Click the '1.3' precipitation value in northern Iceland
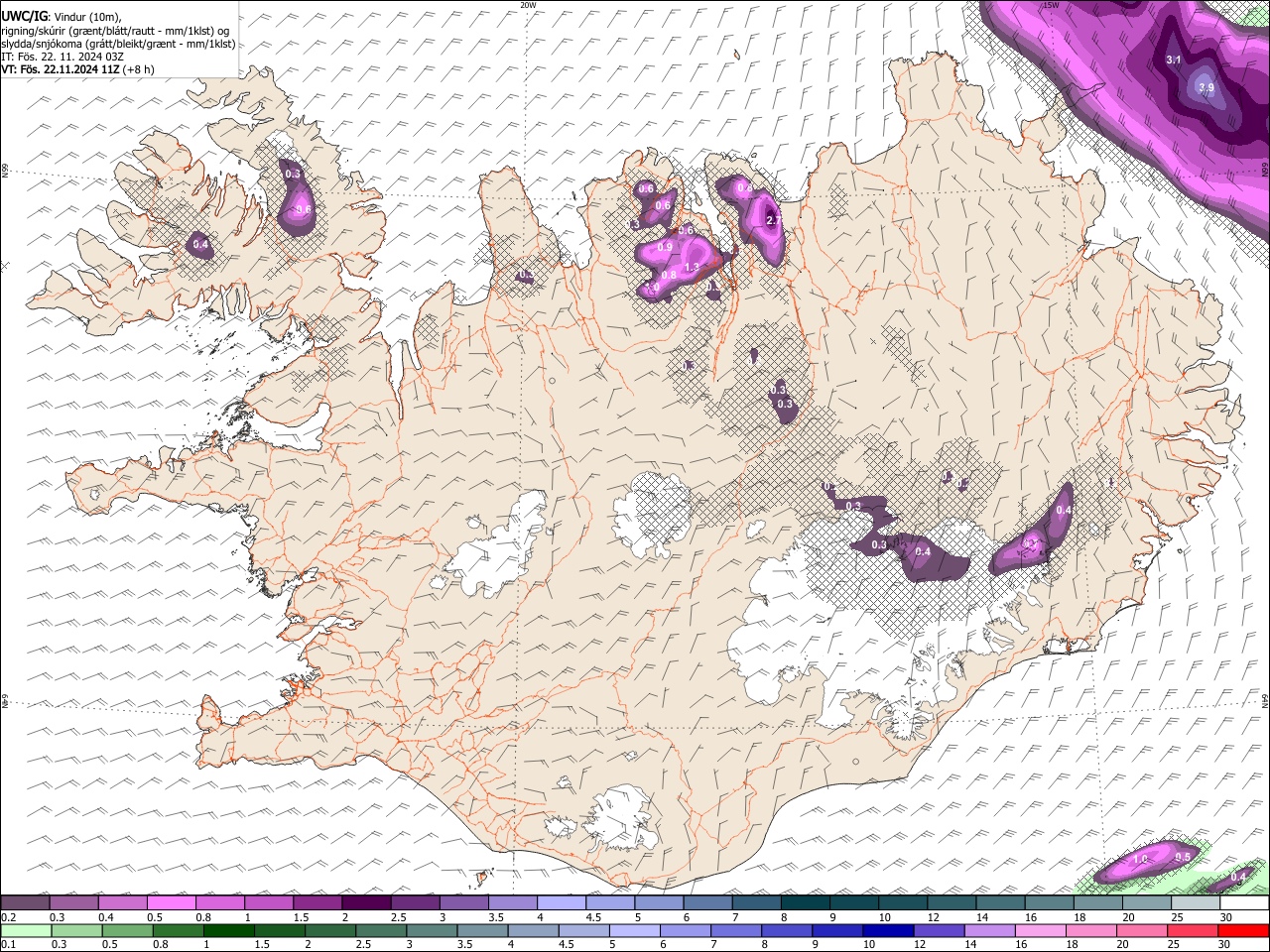The image size is (1270, 952). tap(693, 267)
